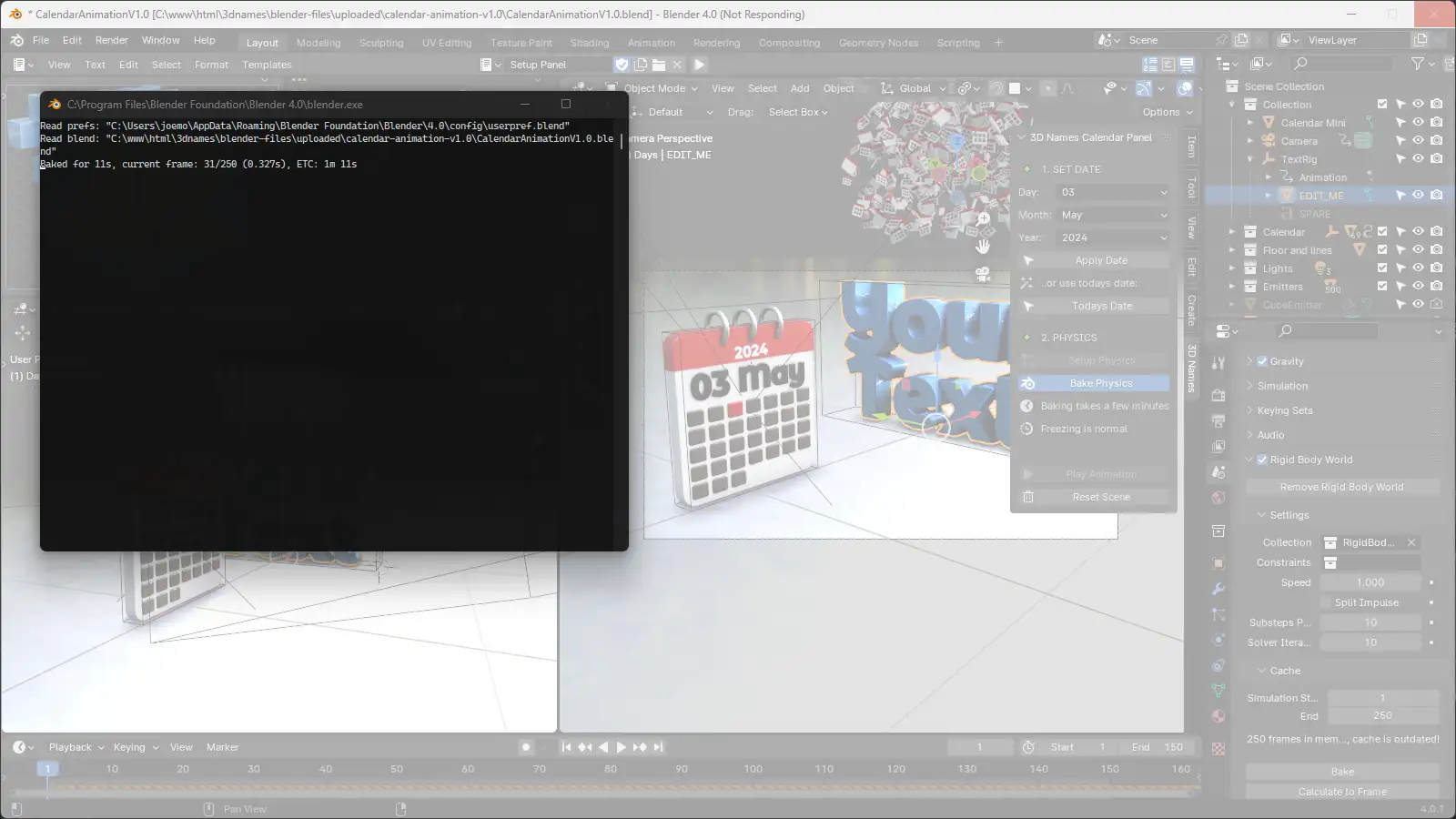Screen dimensions: 1456x819
Task: Click the Todays Date button
Action: (1094, 306)
